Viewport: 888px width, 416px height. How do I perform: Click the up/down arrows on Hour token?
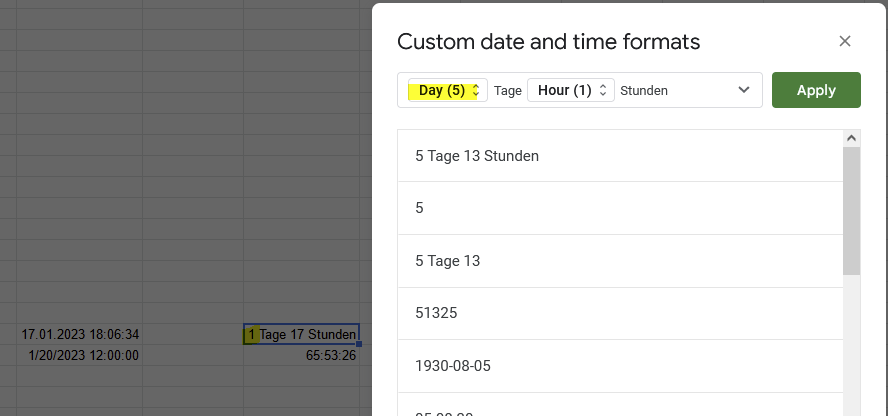coord(603,90)
